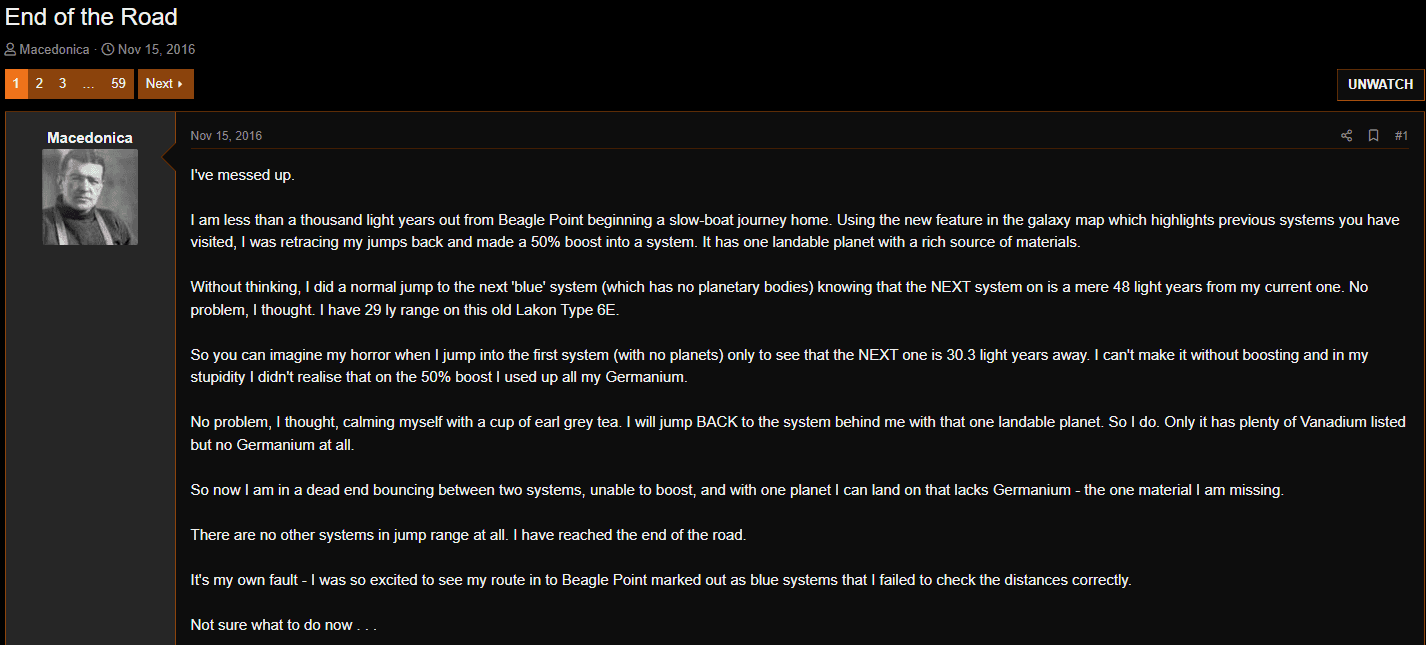1426x645 pixels.
Task: Click the "I've messed up." opening line
Action: 242,175
